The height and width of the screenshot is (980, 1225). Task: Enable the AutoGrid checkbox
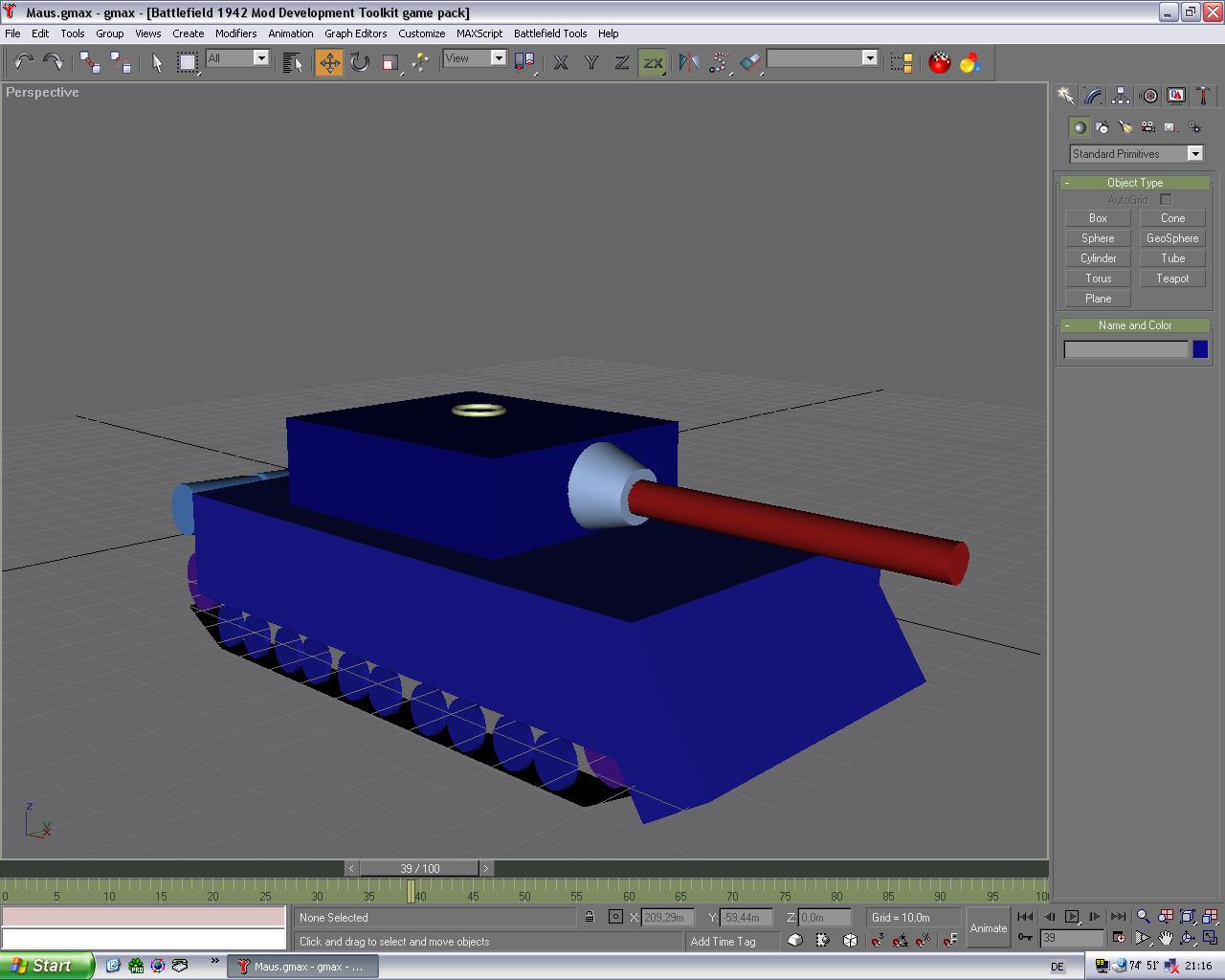1166,199
